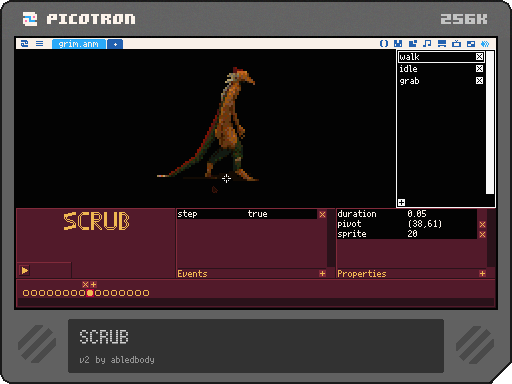The image size is (512, 384).
Task: Open the sprite editor workspace icon
Action: pos(398,44)
